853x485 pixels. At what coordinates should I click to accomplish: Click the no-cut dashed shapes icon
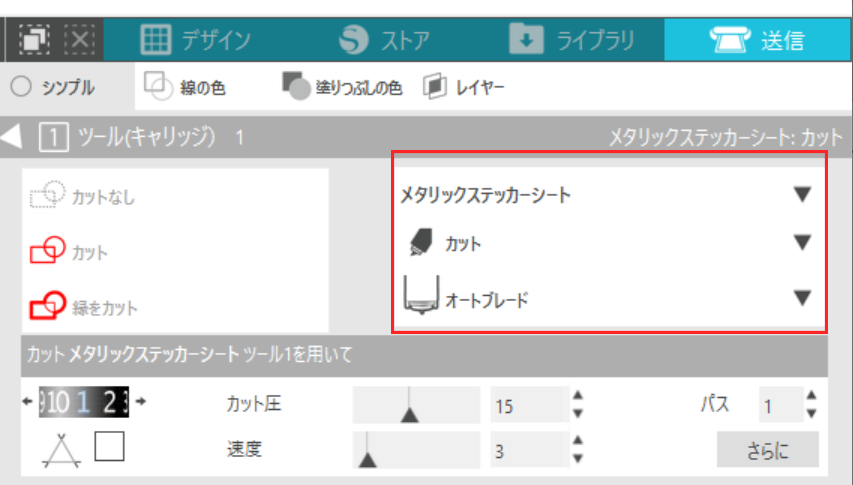47,195
